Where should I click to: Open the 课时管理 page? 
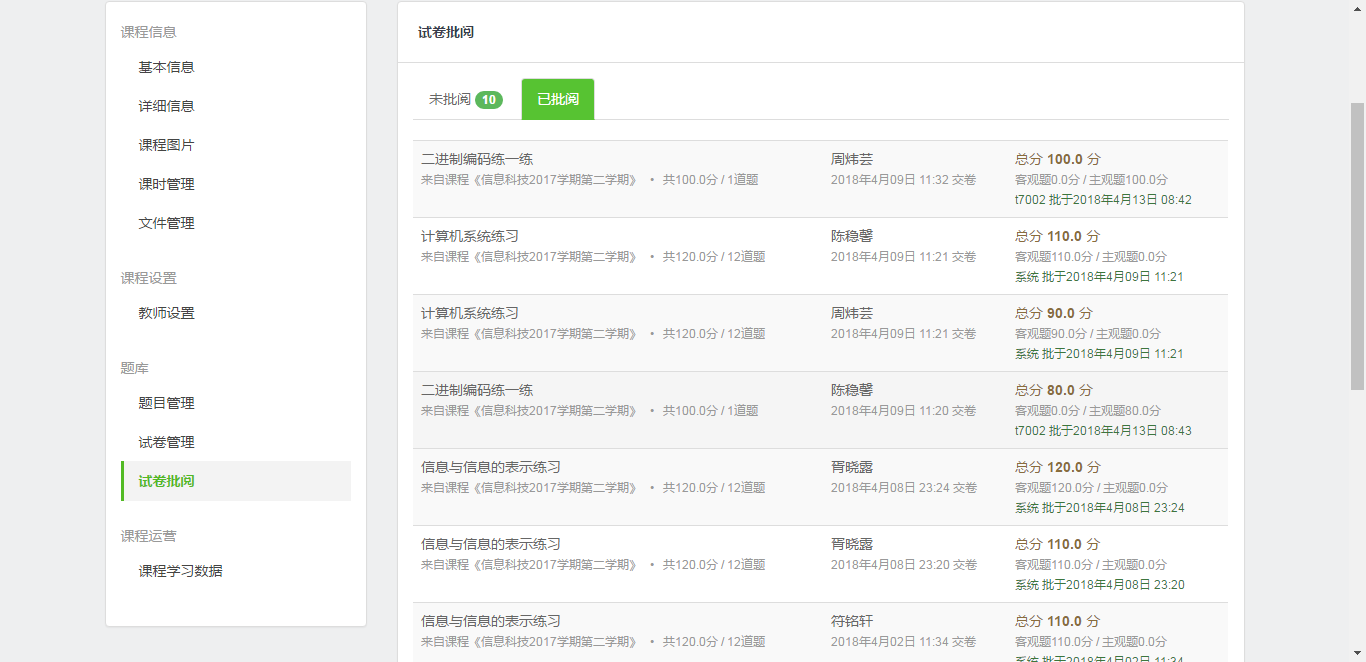(x=166, y=184)
